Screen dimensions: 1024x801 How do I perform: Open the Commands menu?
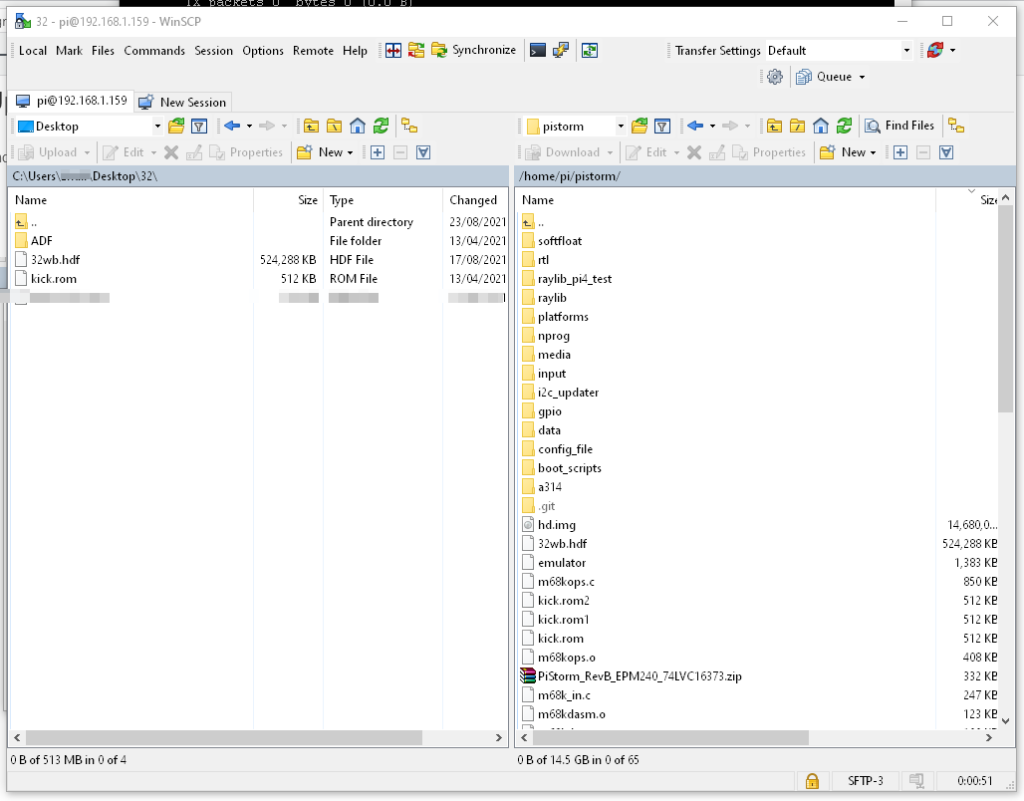click(x=154, y=50)
